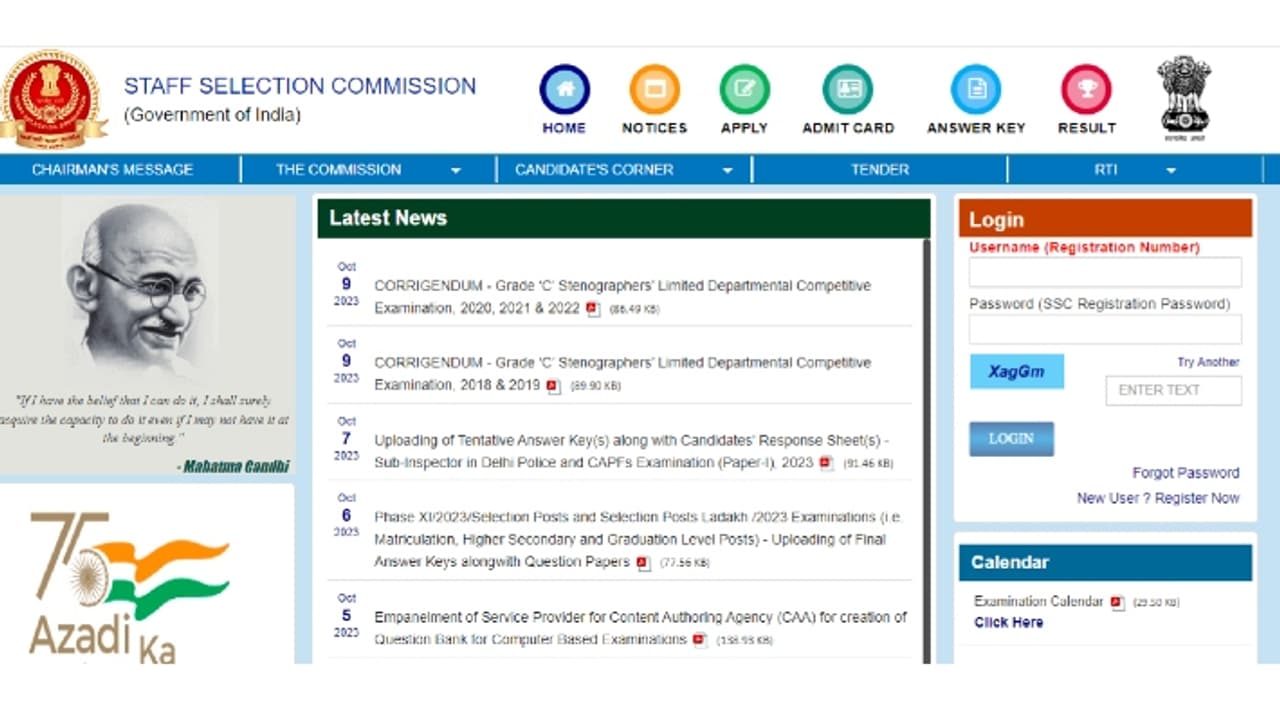
Task: Open Chairman's Message menu item
Action: click(x=112, y=170)
